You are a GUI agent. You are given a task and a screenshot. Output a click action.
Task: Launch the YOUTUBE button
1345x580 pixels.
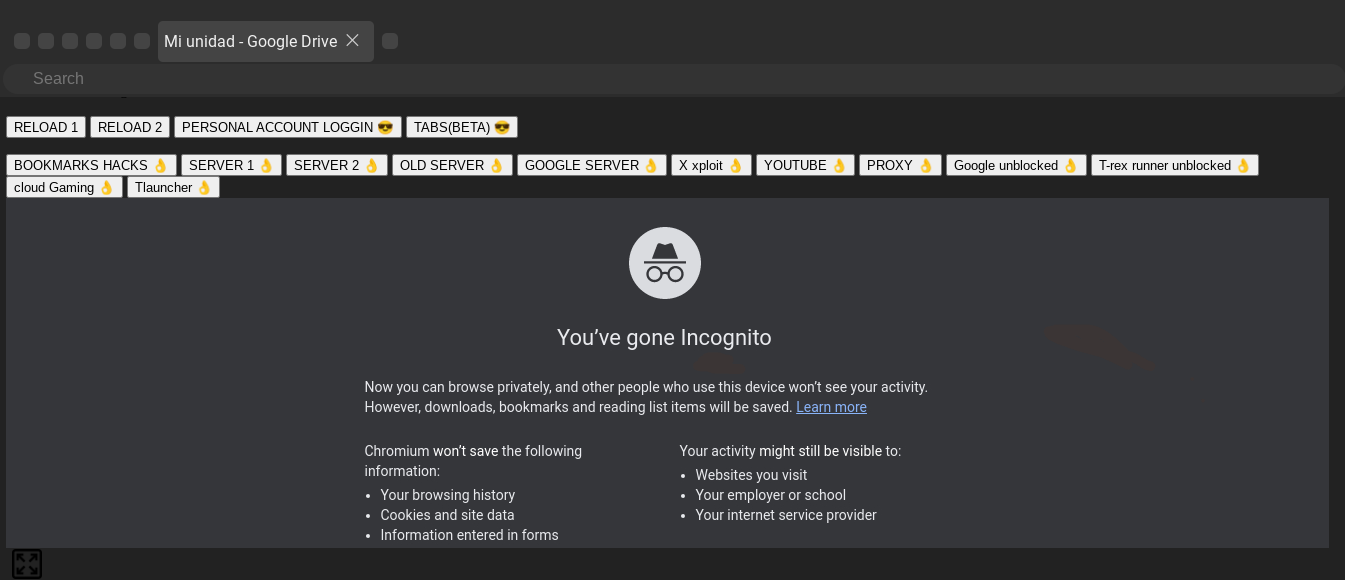(x=805, y=165)
